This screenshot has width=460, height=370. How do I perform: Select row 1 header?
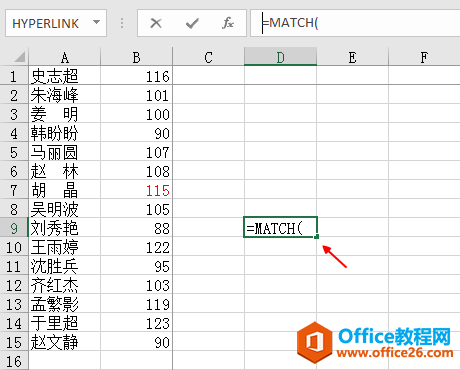[x=14, y=76]
